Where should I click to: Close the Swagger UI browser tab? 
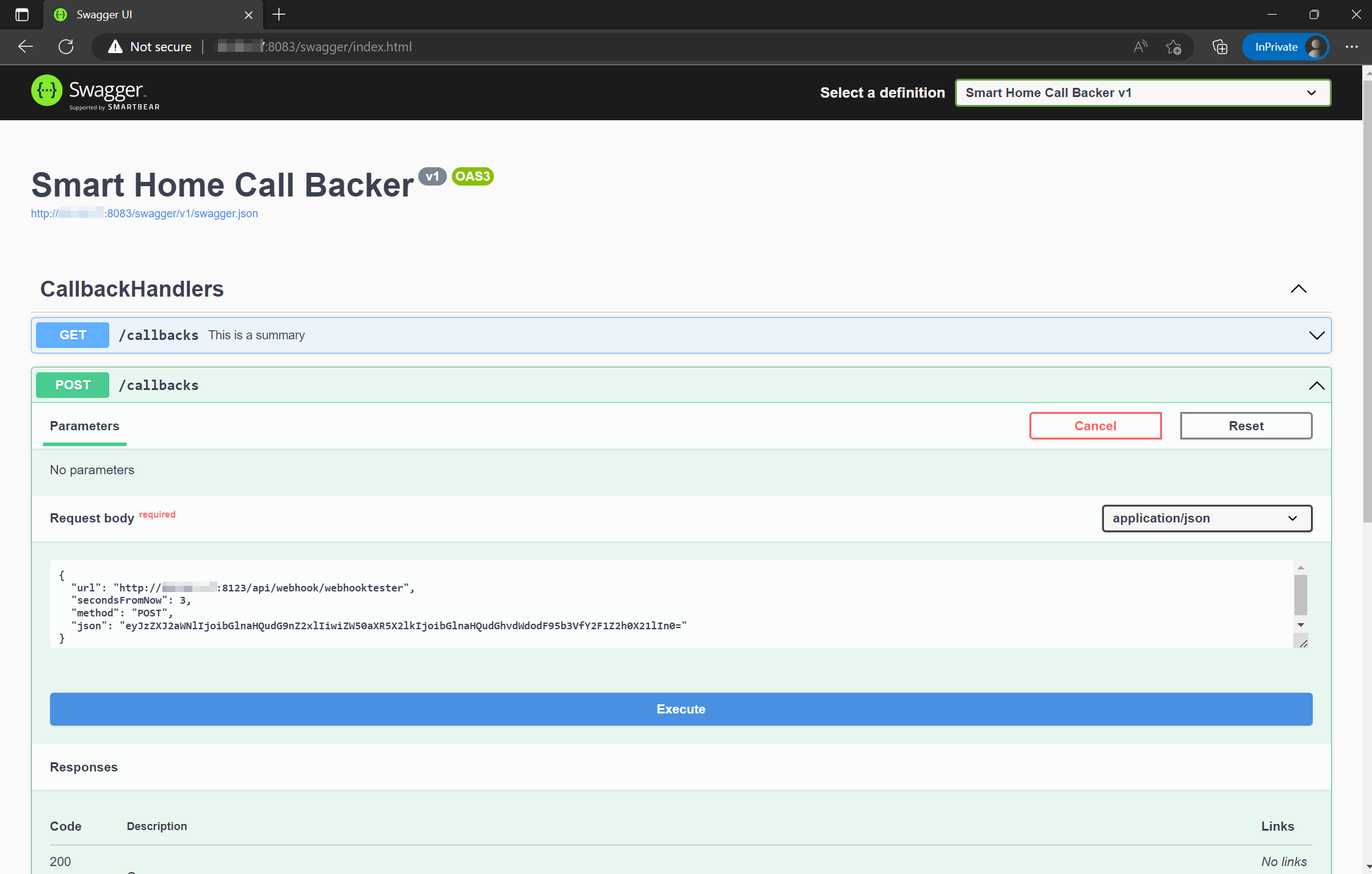coord(249,15)
